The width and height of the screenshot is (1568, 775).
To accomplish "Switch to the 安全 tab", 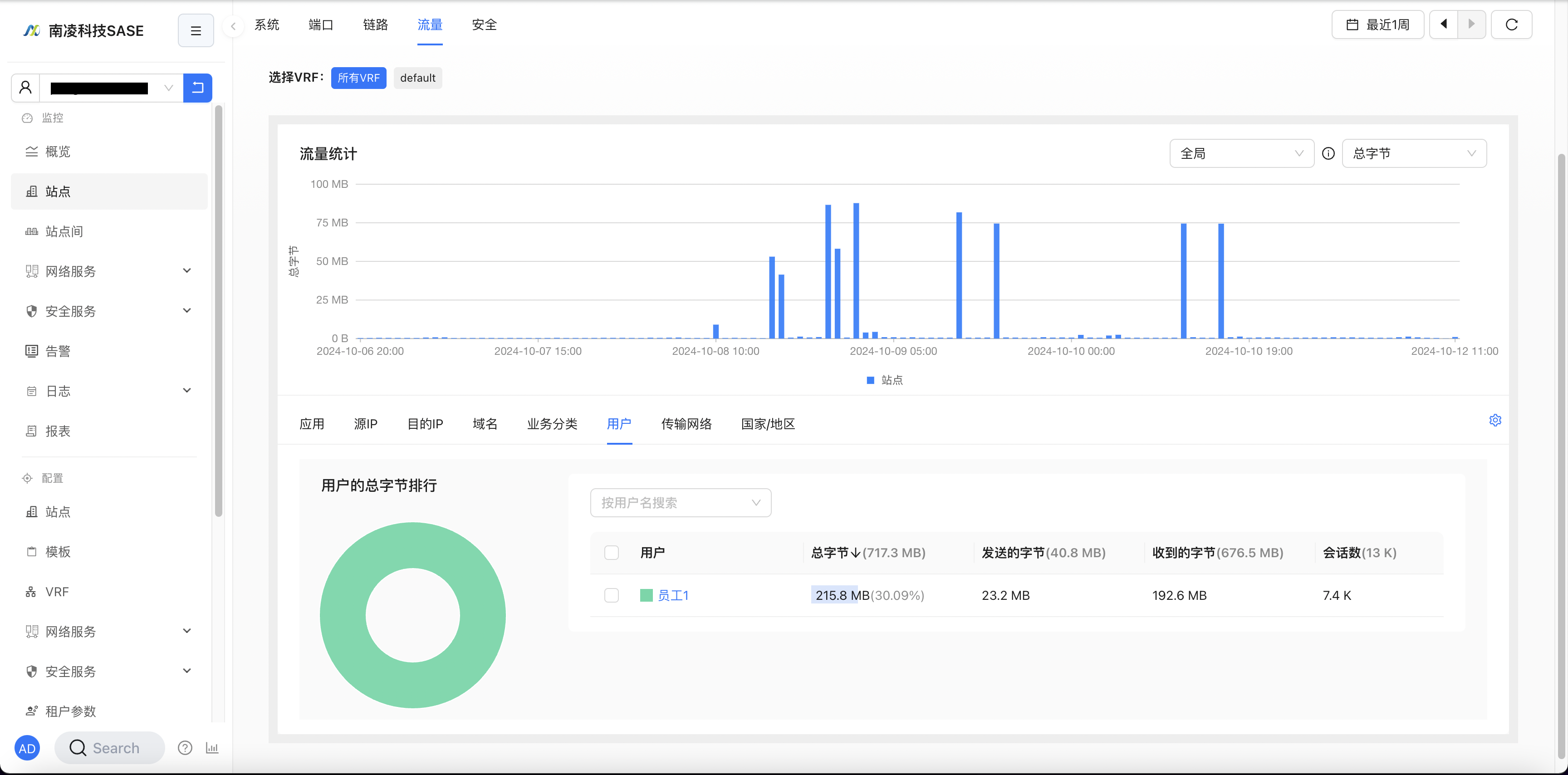I will point(485,25).
